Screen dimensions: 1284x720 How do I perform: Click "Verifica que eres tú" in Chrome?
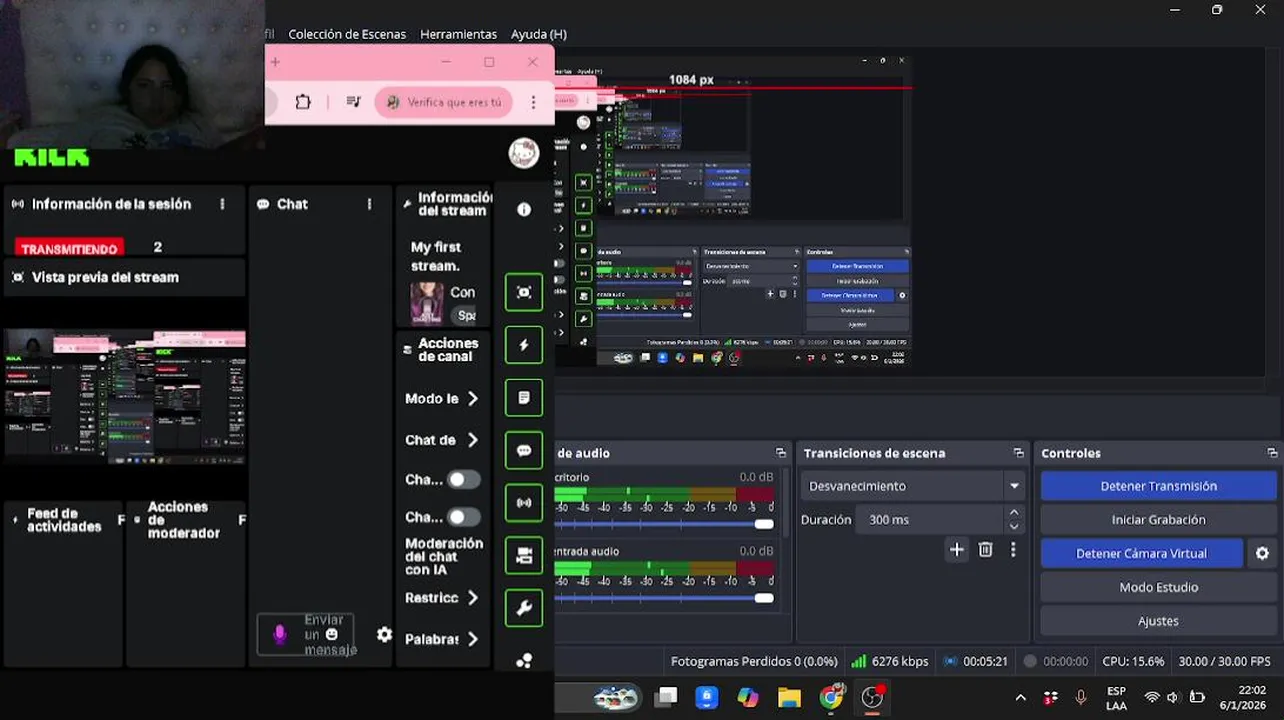(x=443, y=102)
